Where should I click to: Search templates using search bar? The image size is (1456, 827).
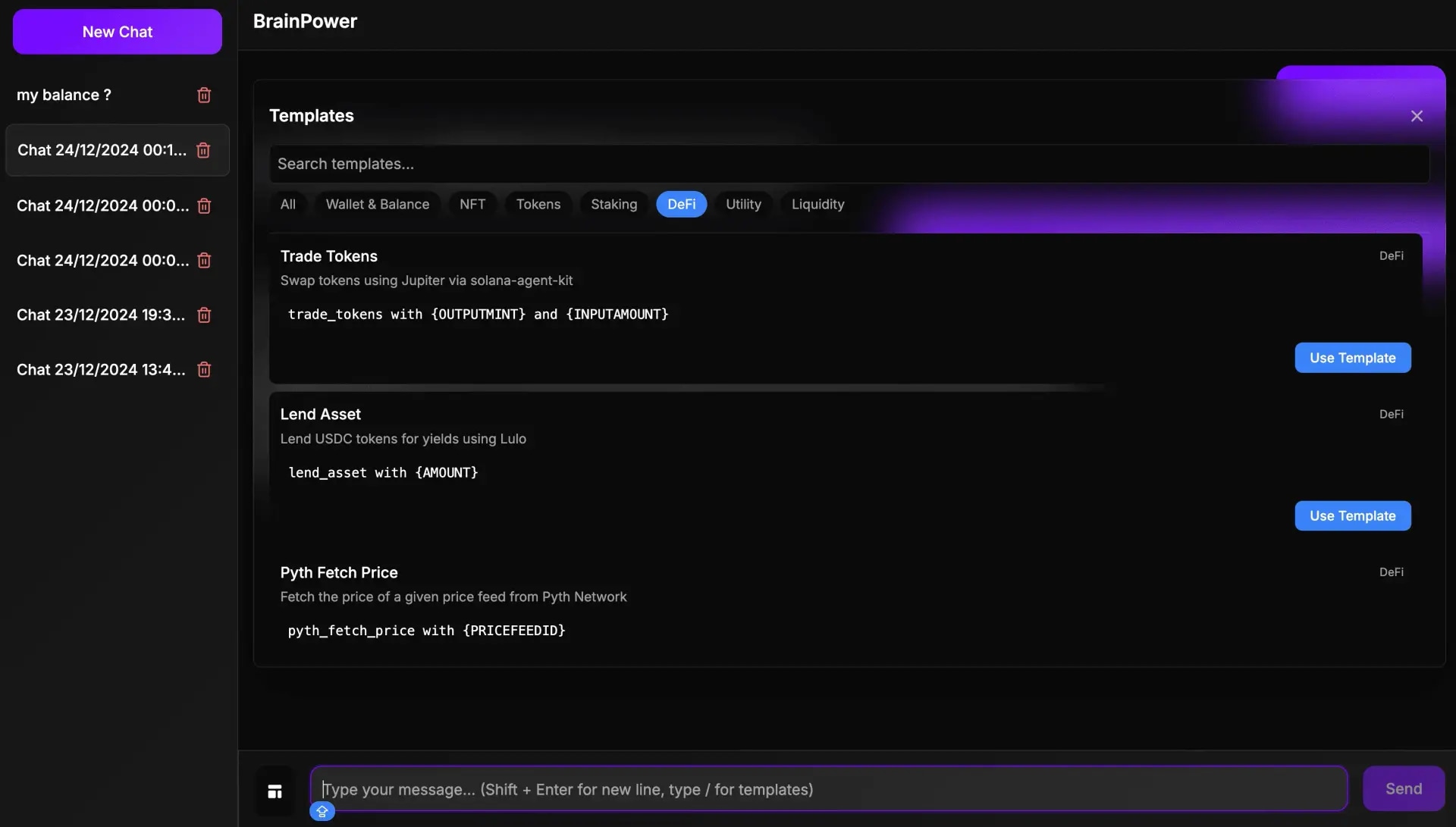[x=849, y=163]
